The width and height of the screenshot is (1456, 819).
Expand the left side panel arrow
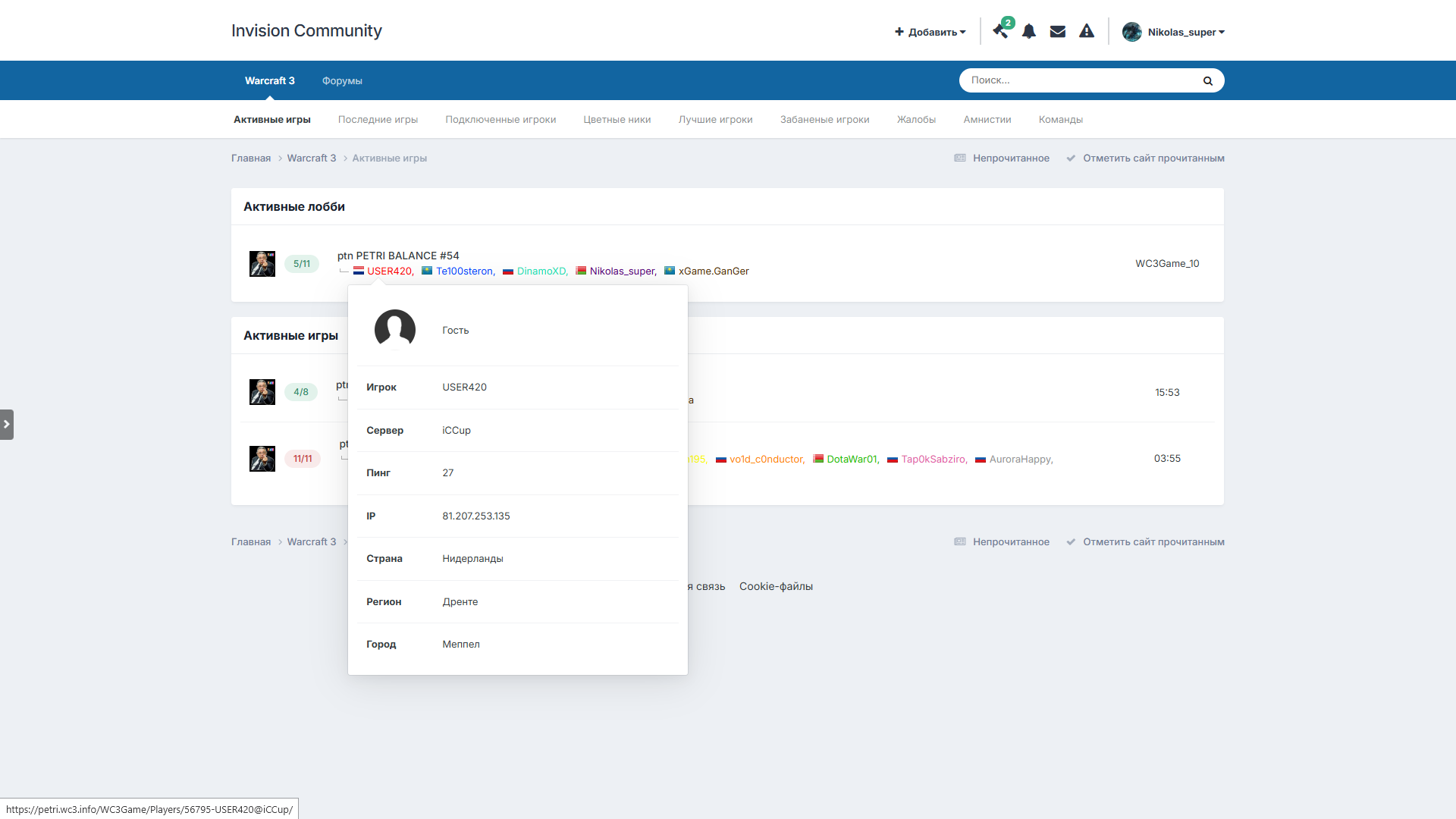click(x=7, y=425)
